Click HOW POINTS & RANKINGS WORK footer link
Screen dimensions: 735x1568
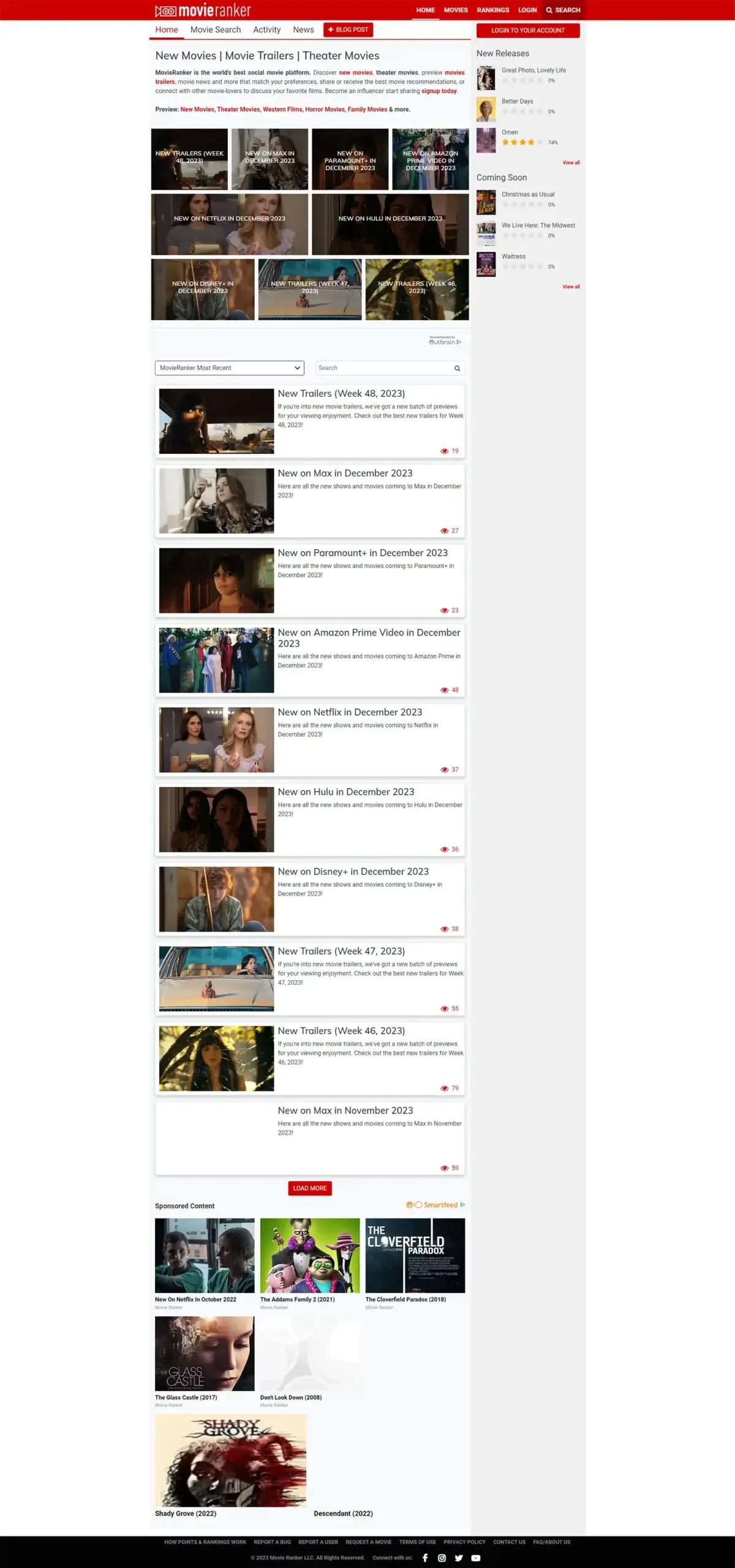coord(205,1542)
